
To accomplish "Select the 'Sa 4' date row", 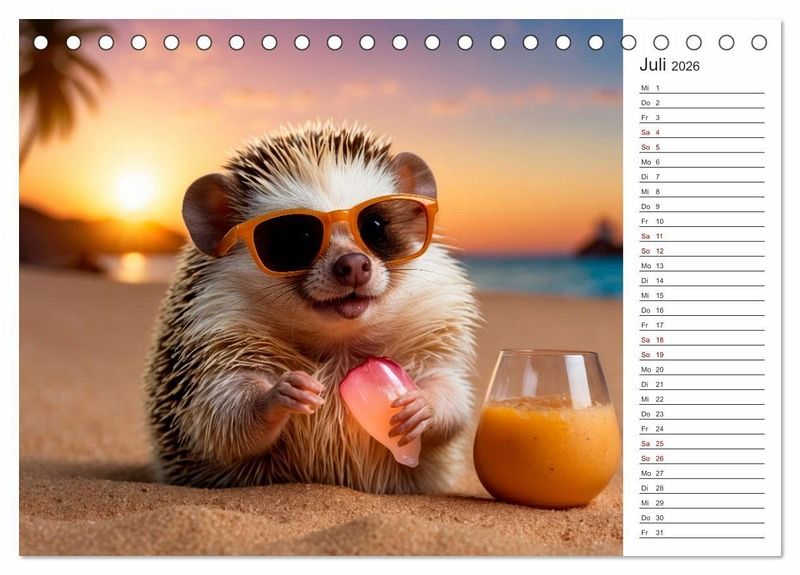I will (x=702, y=132).
